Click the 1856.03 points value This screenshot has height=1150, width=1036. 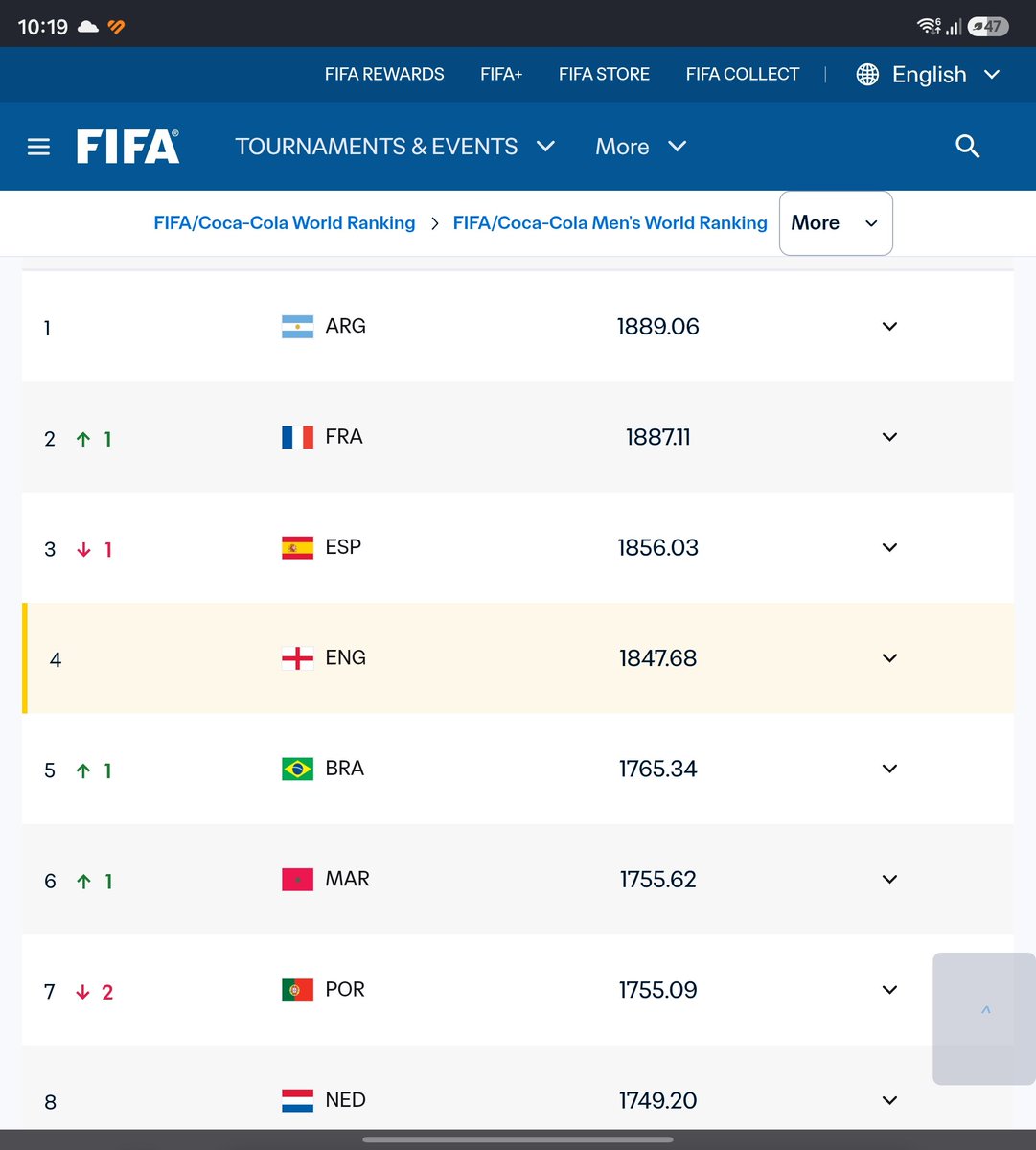click(658, 548)
